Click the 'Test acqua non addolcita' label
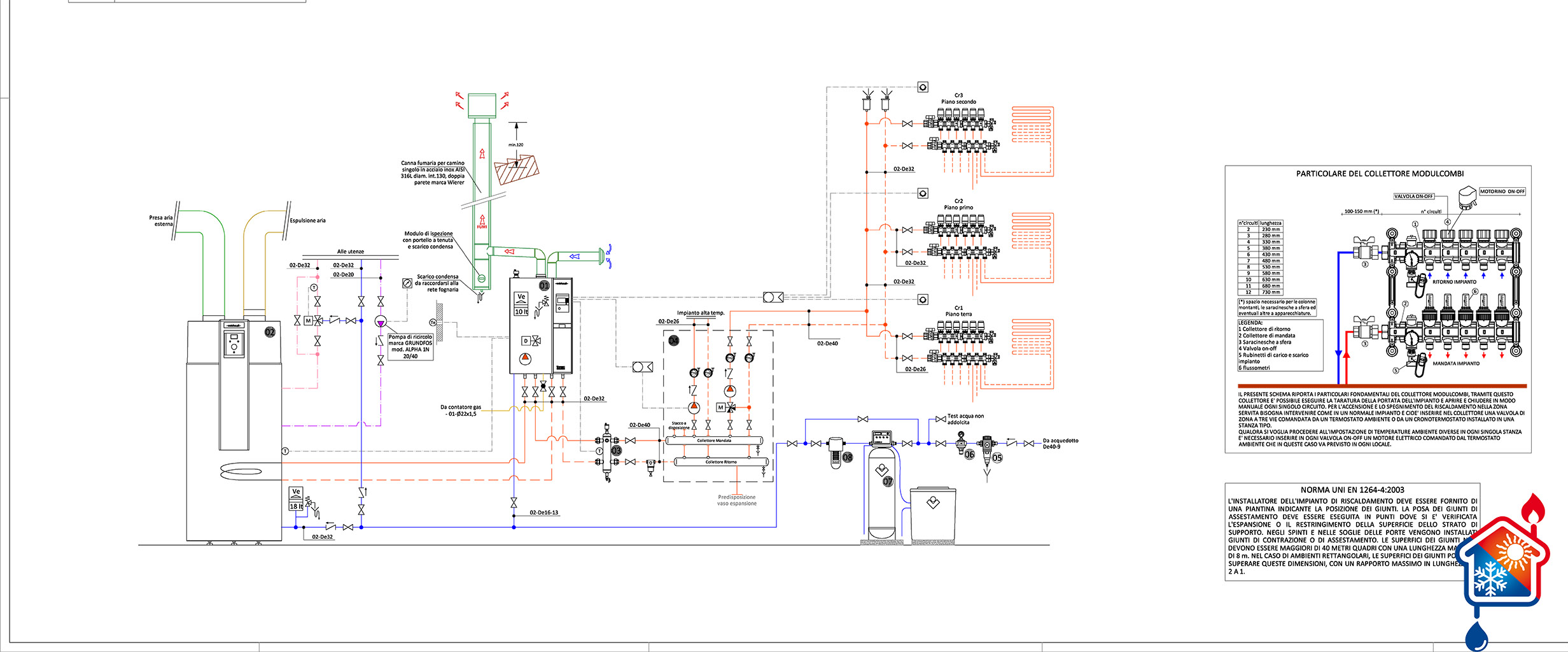The width and height of the screenshot is (1568, 652). (x=965, y=419)
